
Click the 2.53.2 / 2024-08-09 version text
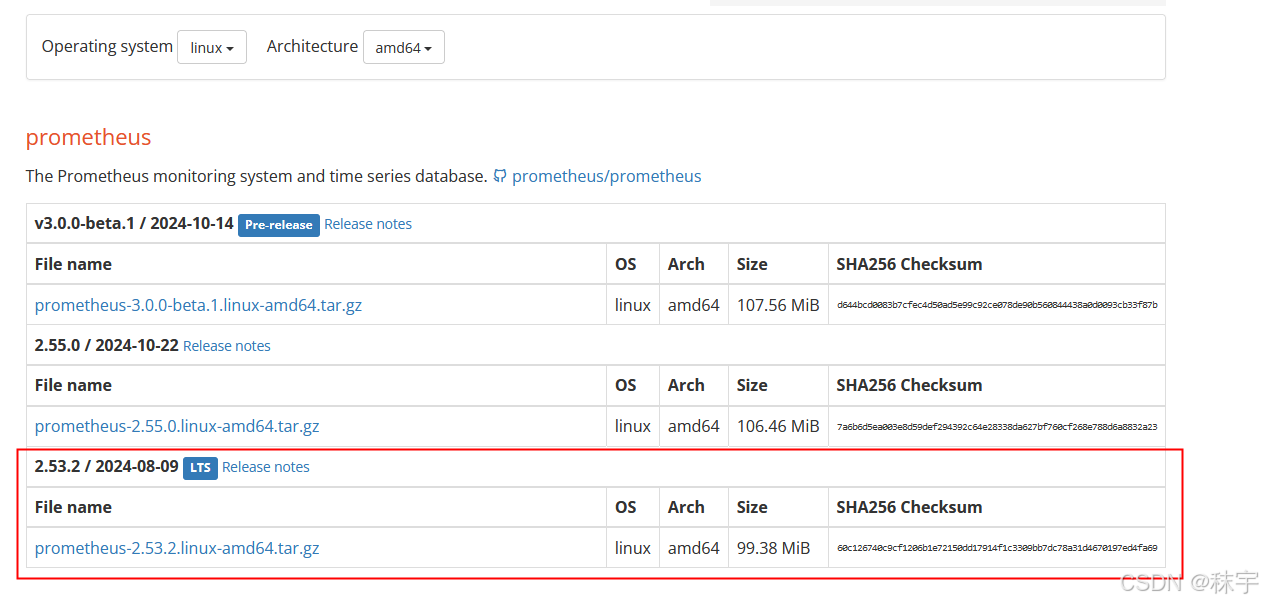coord(107,467)
